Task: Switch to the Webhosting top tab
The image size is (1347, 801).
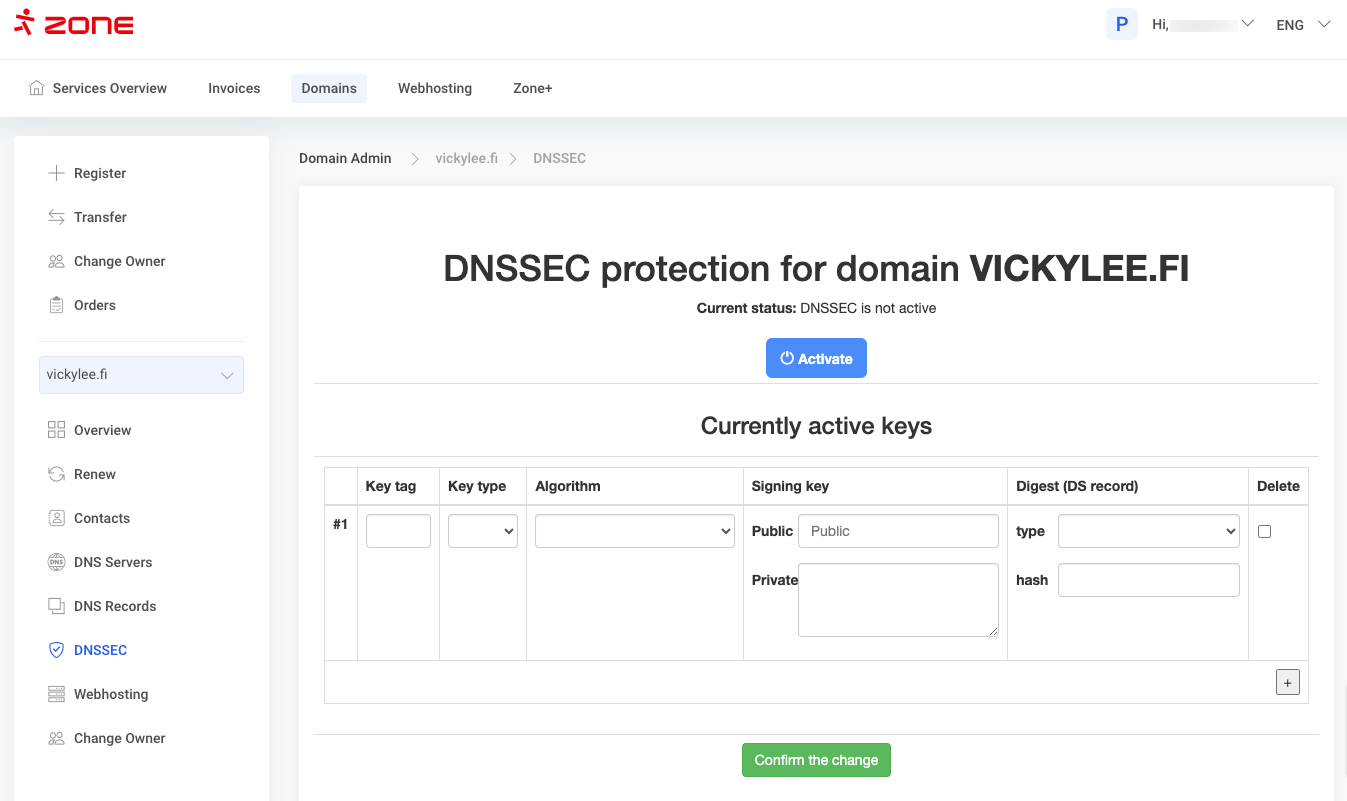Action: coord(434,88)
